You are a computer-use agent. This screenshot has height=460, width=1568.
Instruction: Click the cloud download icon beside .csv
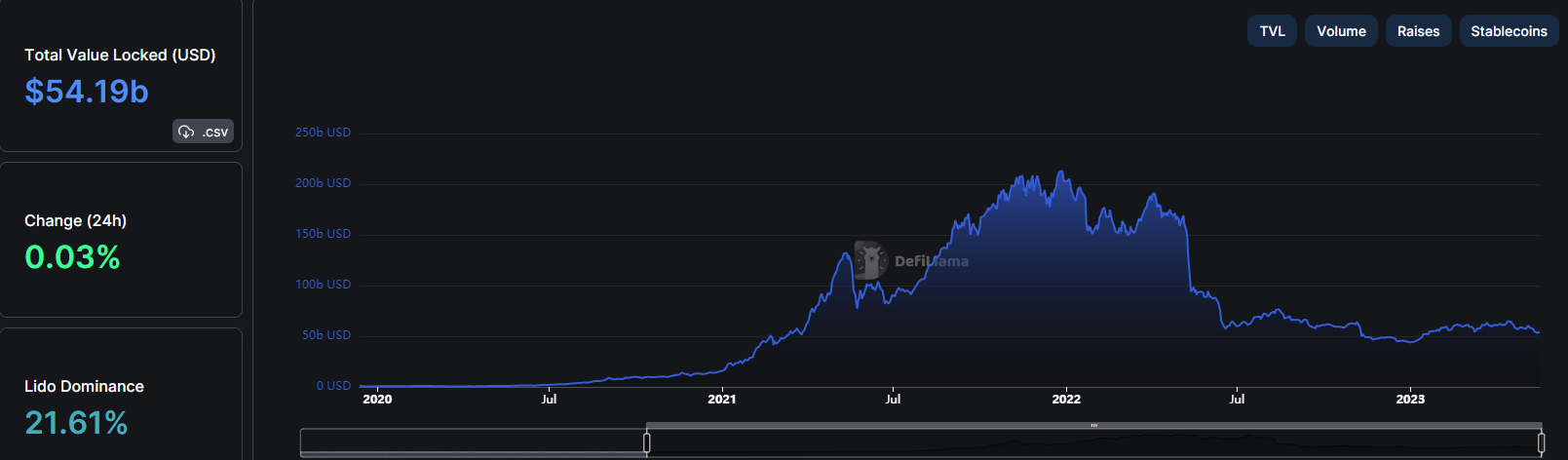[186, 132]
